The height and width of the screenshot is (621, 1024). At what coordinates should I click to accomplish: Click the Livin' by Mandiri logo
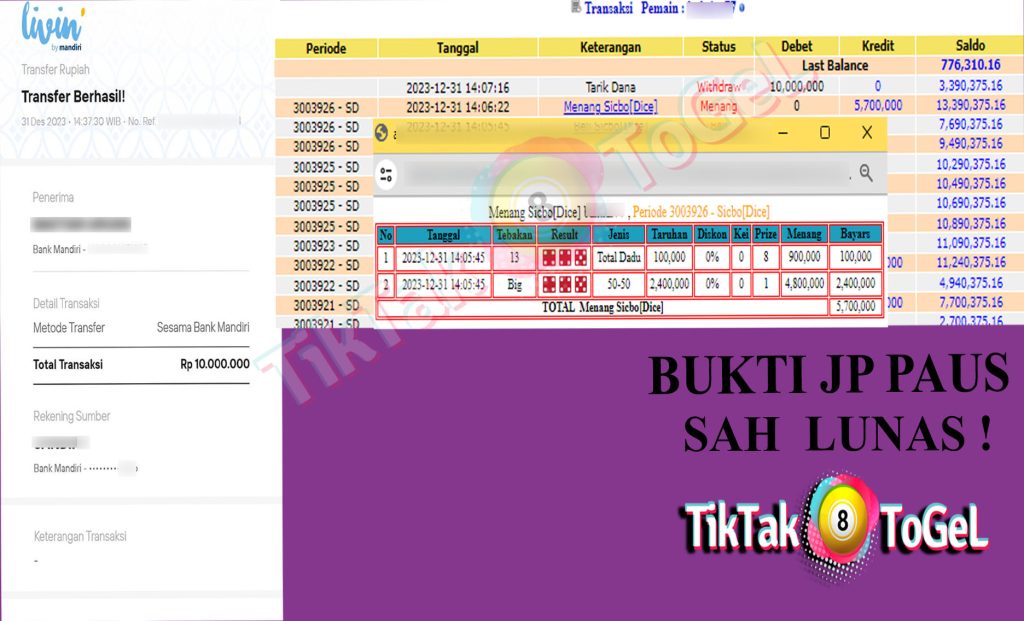53,27
